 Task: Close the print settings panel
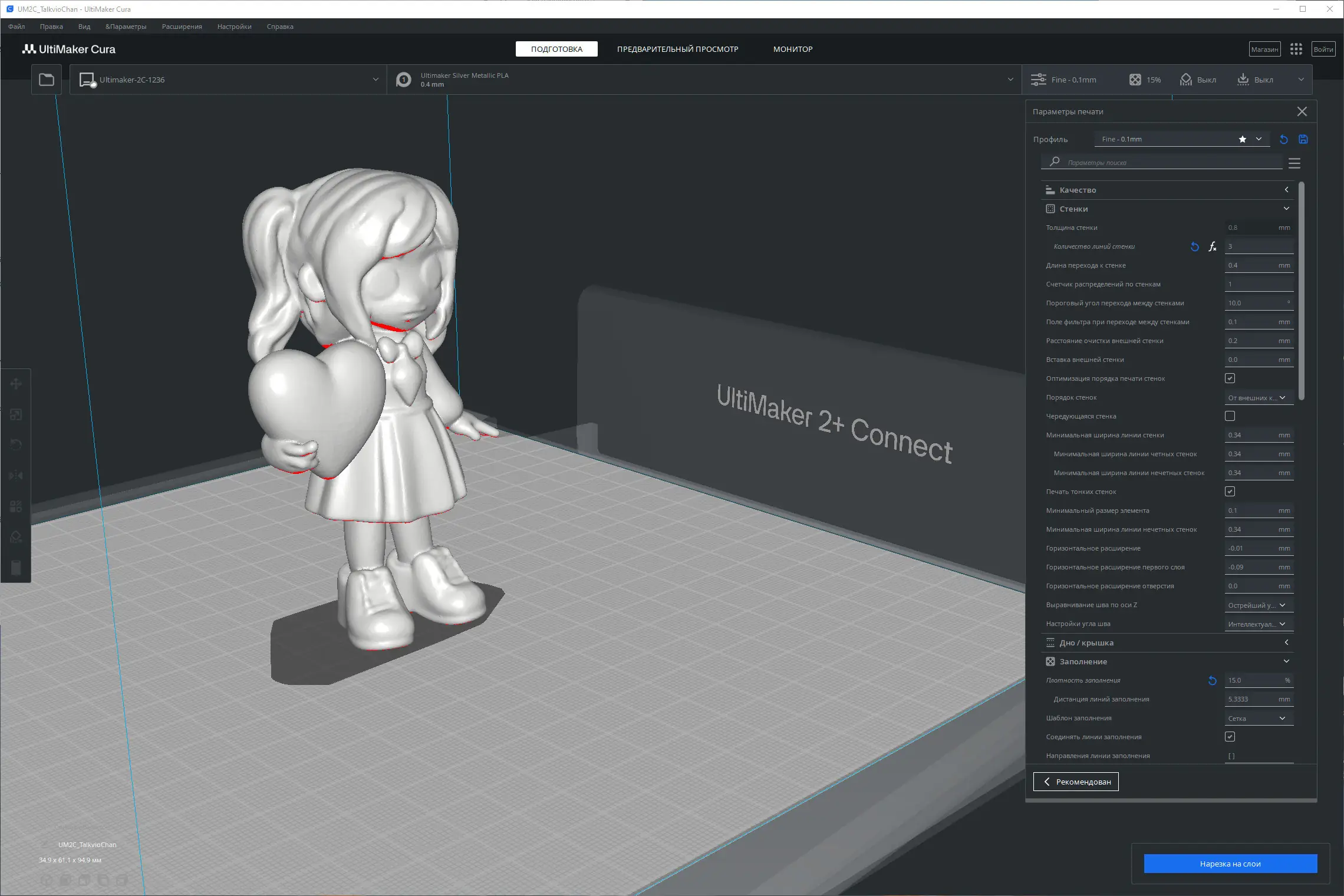pos(1302,111)
